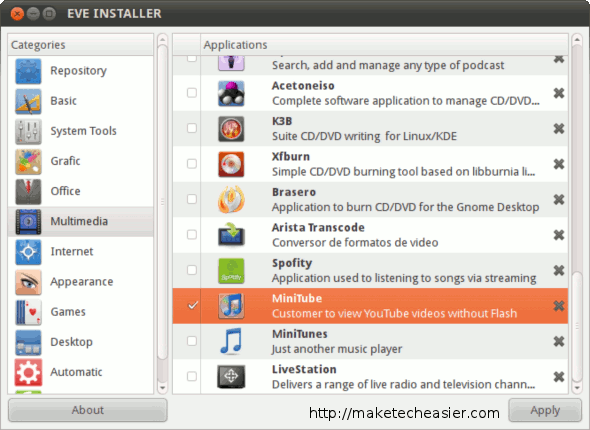Click the MiniTube application icon
Image resolution: width=590 pixels, height=430 pixels.
pos(231,306)
